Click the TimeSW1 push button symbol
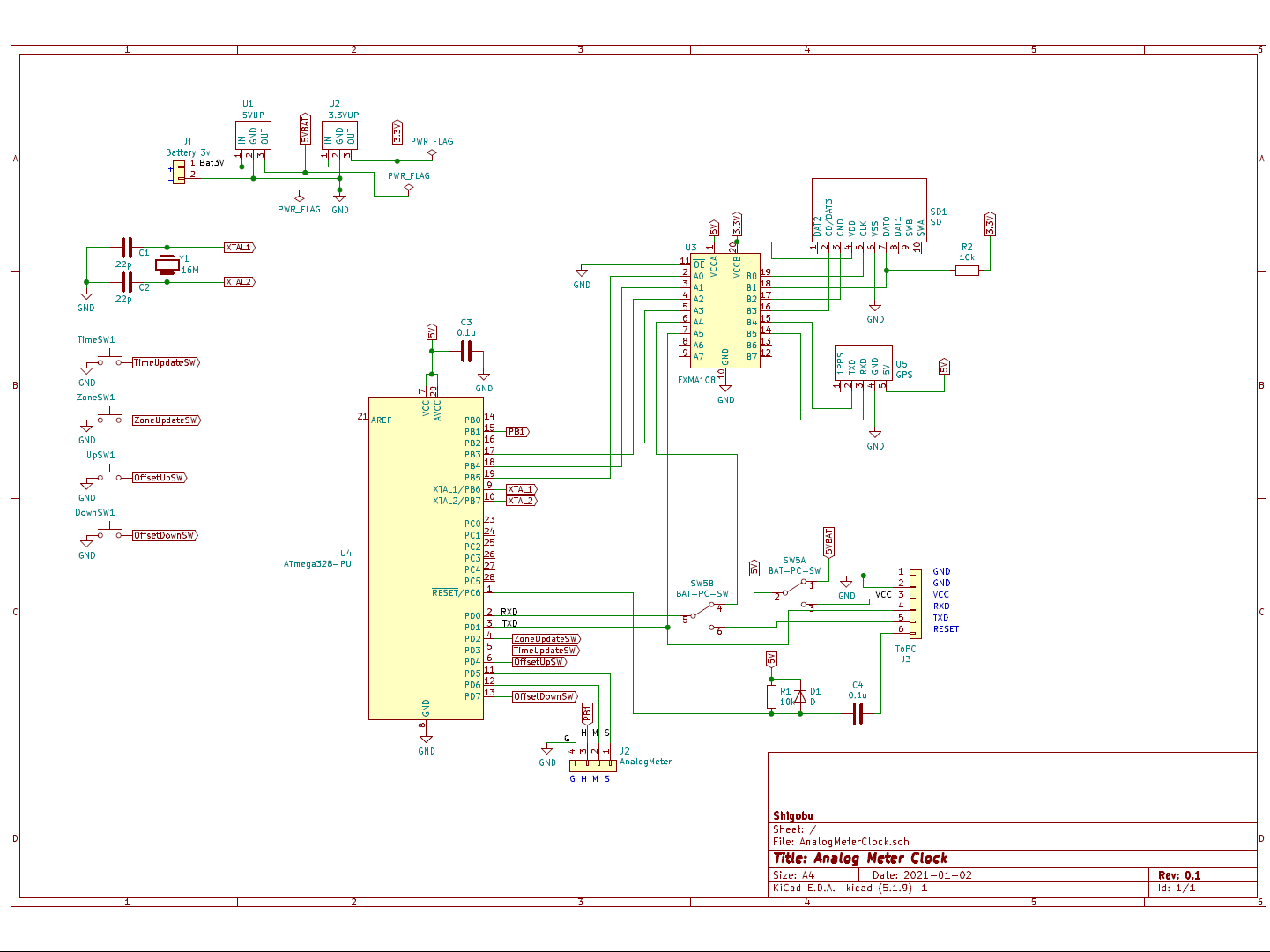The width and height of the screenshot is (1270, 952). (109, 361)
